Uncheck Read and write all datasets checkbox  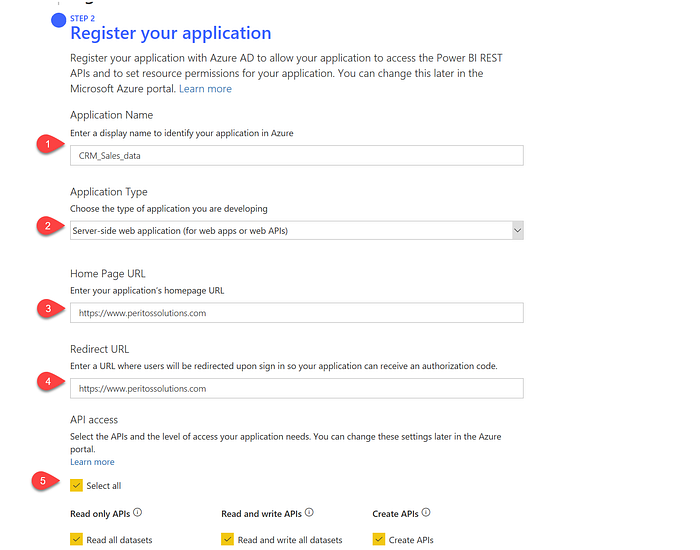[x=227, y=539]
